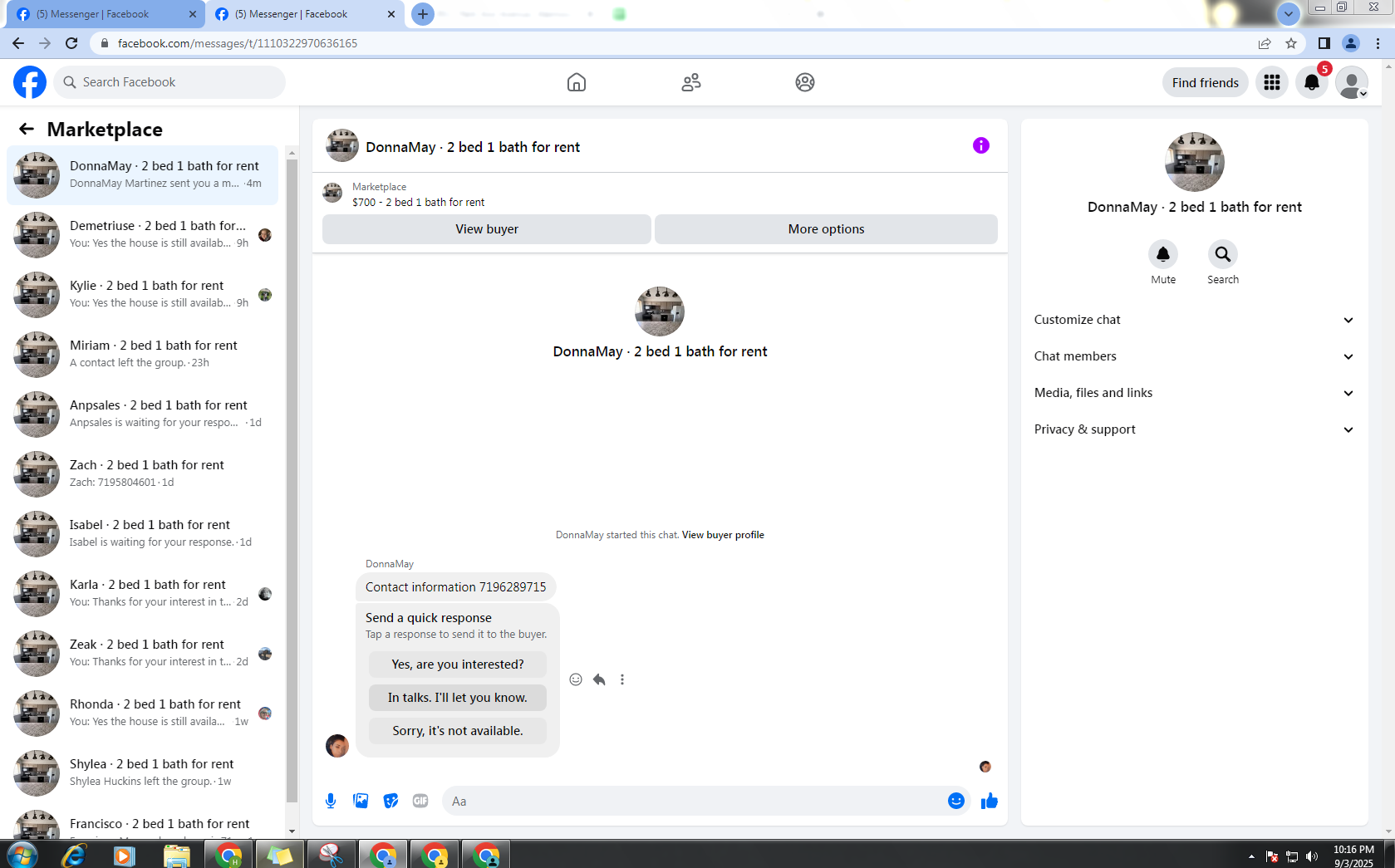Open the account profile menu avatar
Screen dimensions: 1395x868
coord(1352,82)
